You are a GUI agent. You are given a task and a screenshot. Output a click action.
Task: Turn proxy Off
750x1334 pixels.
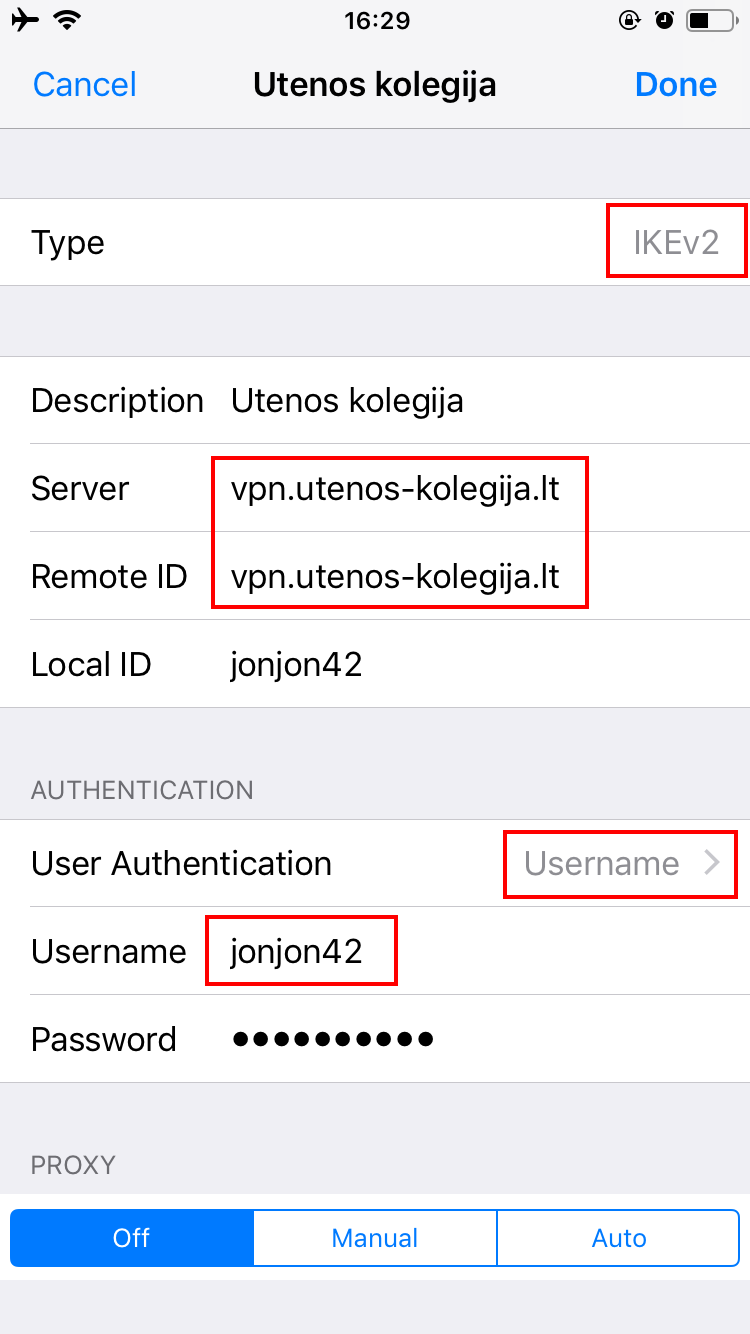click(132, 1238)
